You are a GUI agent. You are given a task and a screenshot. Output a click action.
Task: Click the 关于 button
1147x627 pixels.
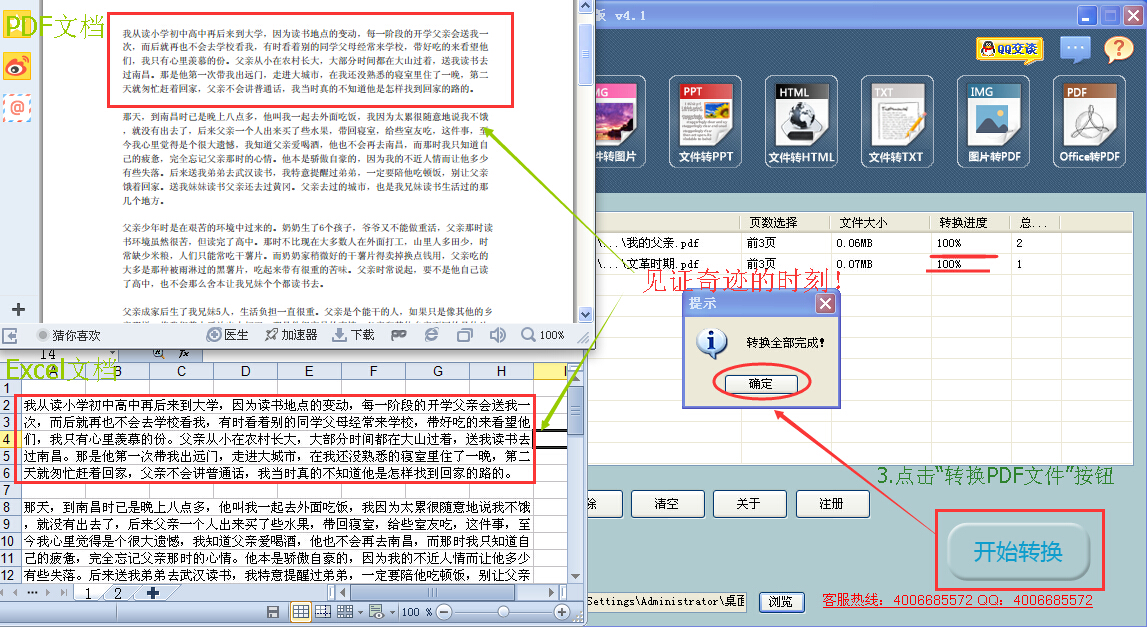(749, 504)
